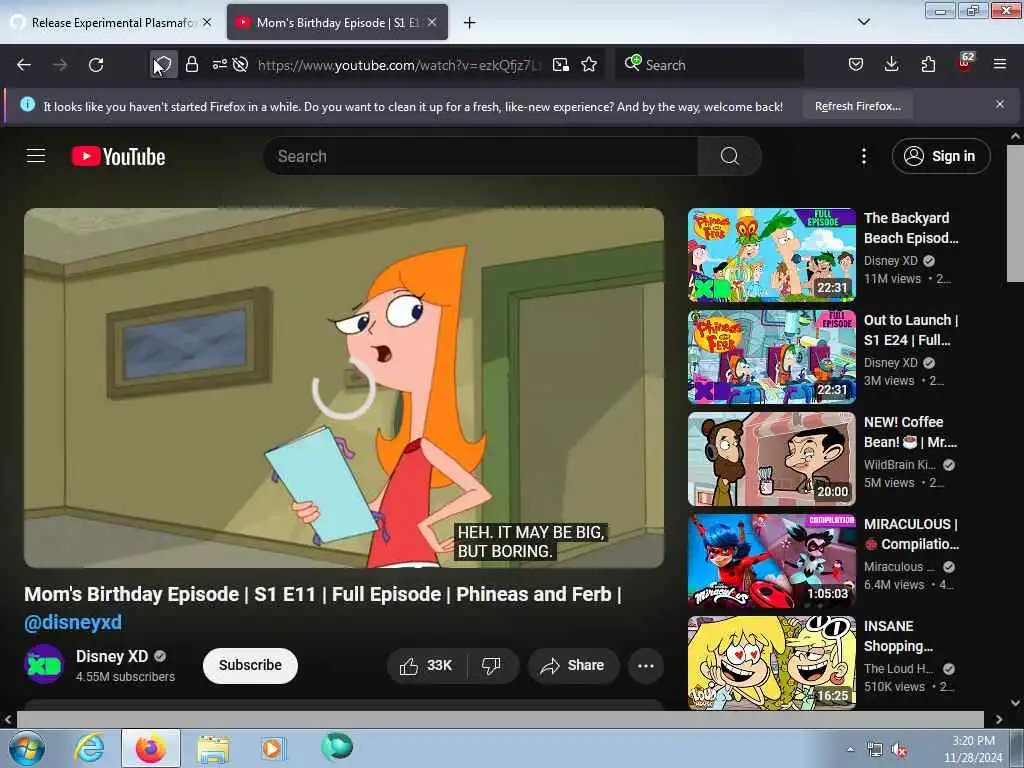This screenshot has height=768, width=1024.
Task: Click the Firefox toolbar Search field
Action: [709, 65]
